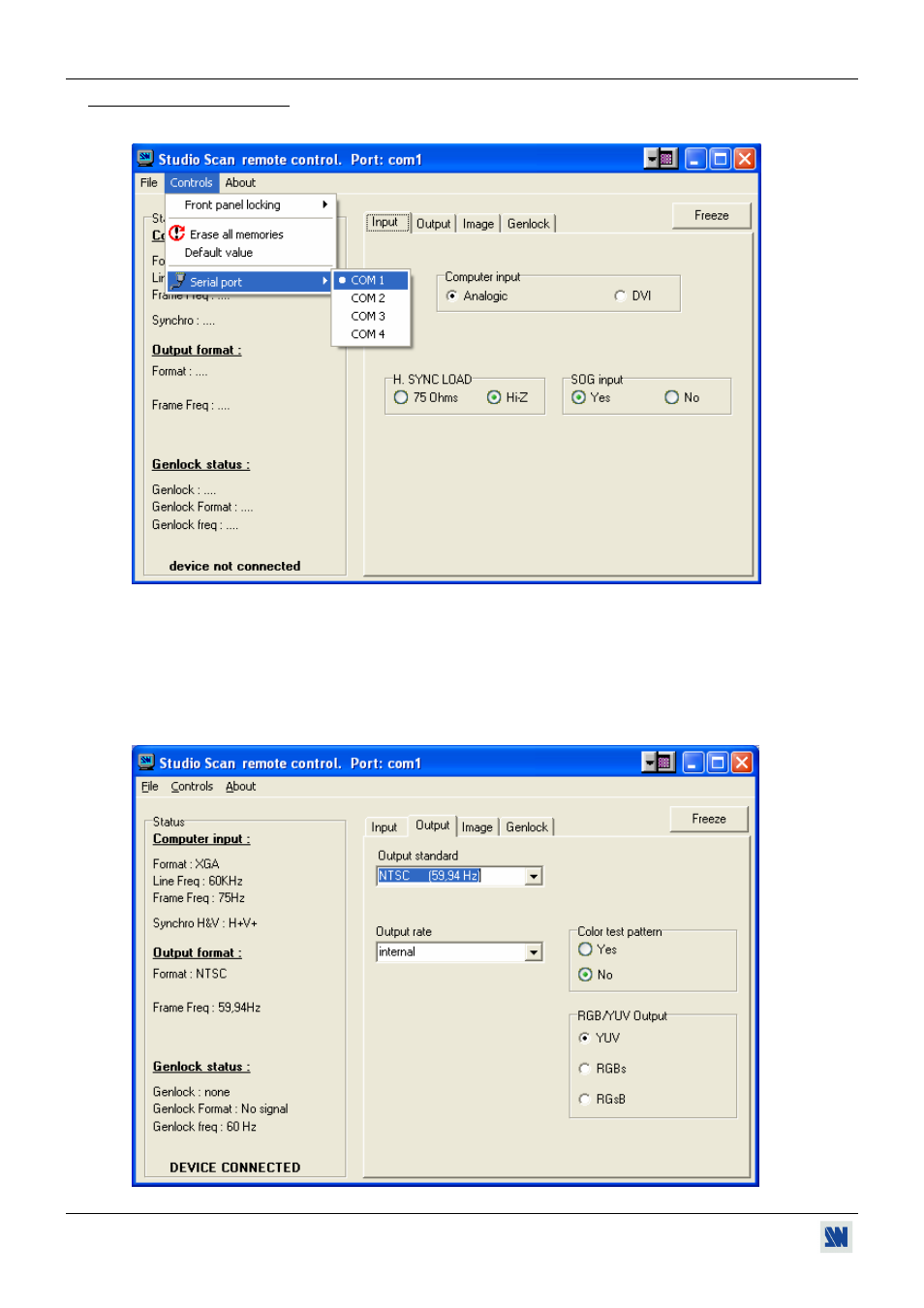Click the tray-dock icon in the lower window title bar
The height and width of the screenshot is (1308, 924).
click(x=659, y=763)
